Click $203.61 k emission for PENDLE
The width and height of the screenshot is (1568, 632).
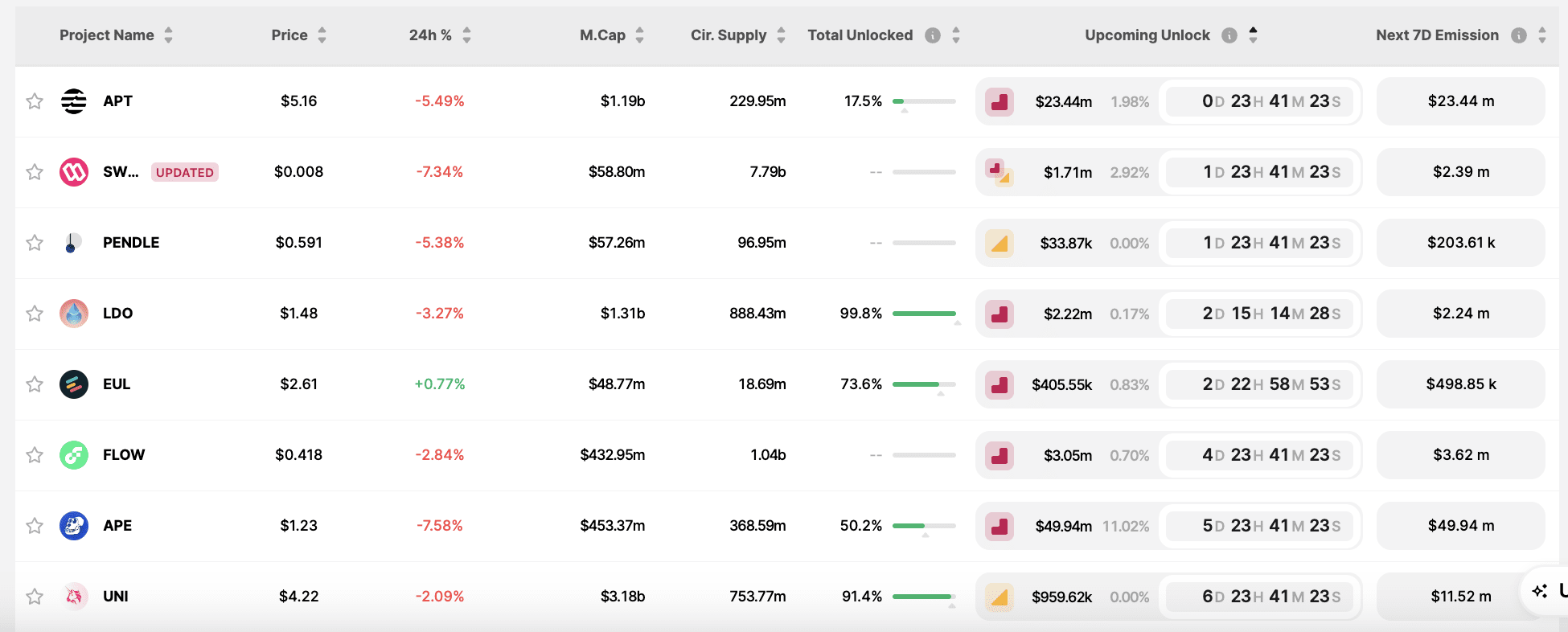(x=1461, y=243)
